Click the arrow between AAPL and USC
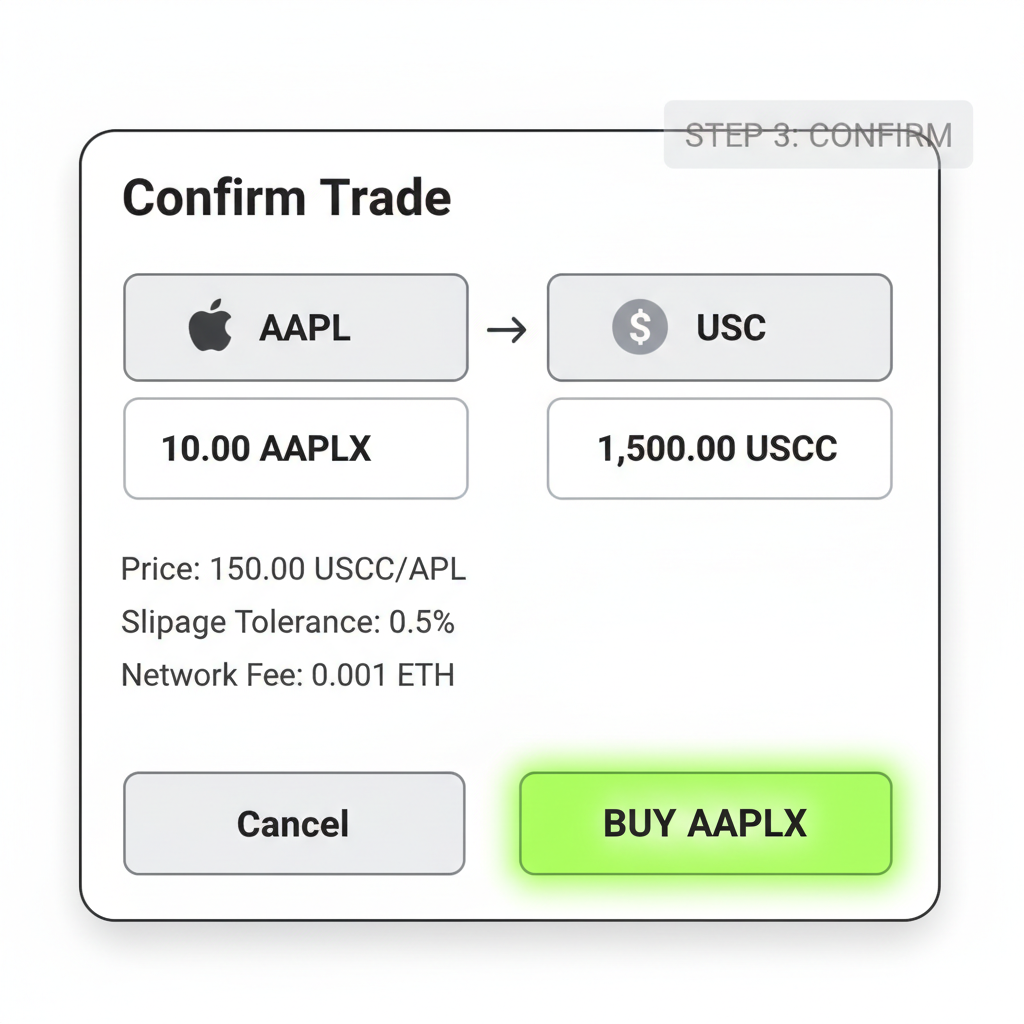The image size is (1024, 1024). tap(508, 328)
